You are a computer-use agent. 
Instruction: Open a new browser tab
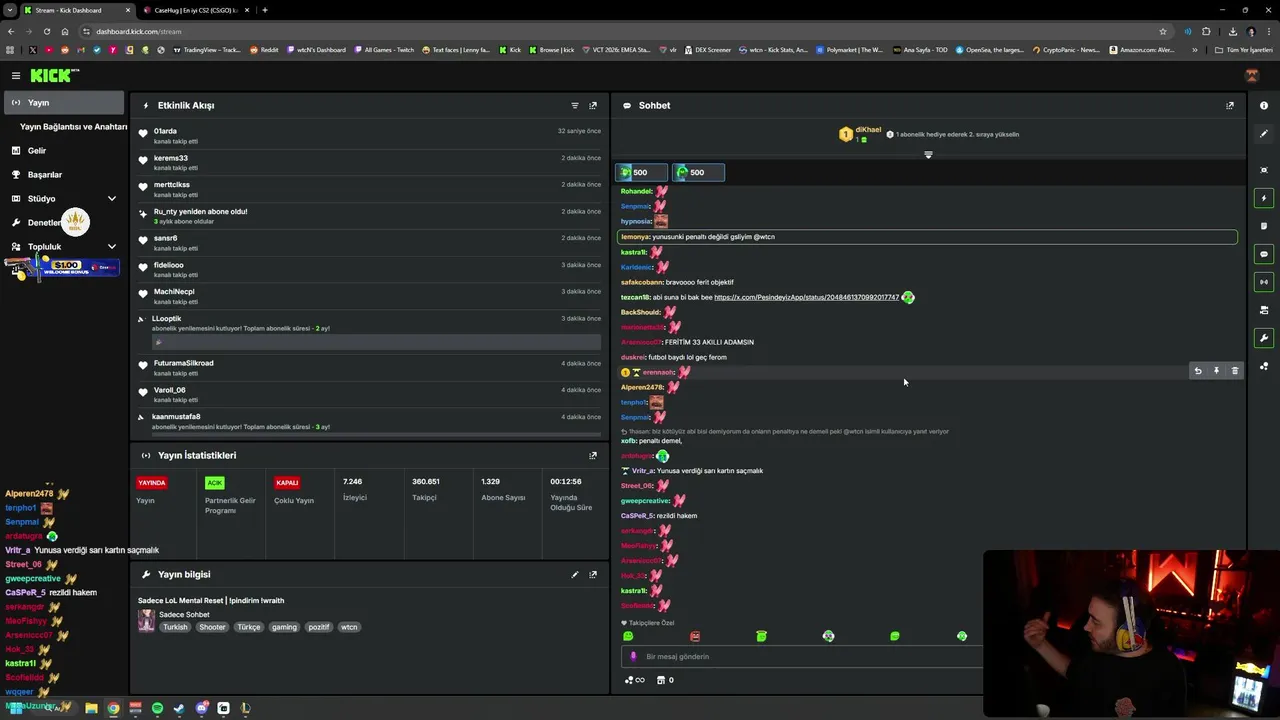(265, 10)
